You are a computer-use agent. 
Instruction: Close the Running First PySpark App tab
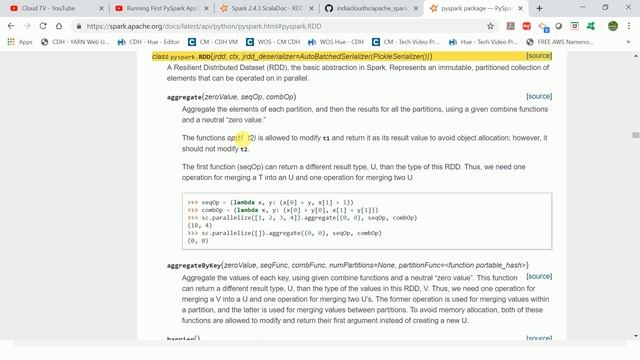click(x=207, y=8)
